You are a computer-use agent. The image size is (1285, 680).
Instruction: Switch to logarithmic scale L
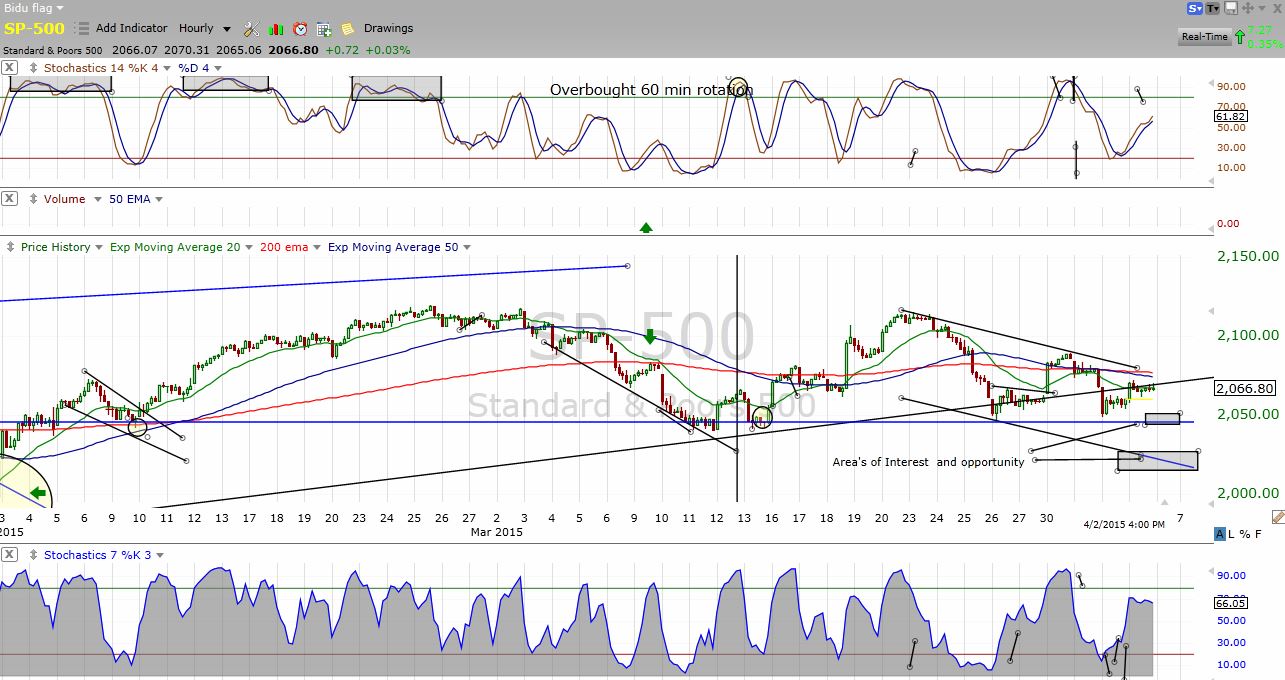click(1232, 534)
